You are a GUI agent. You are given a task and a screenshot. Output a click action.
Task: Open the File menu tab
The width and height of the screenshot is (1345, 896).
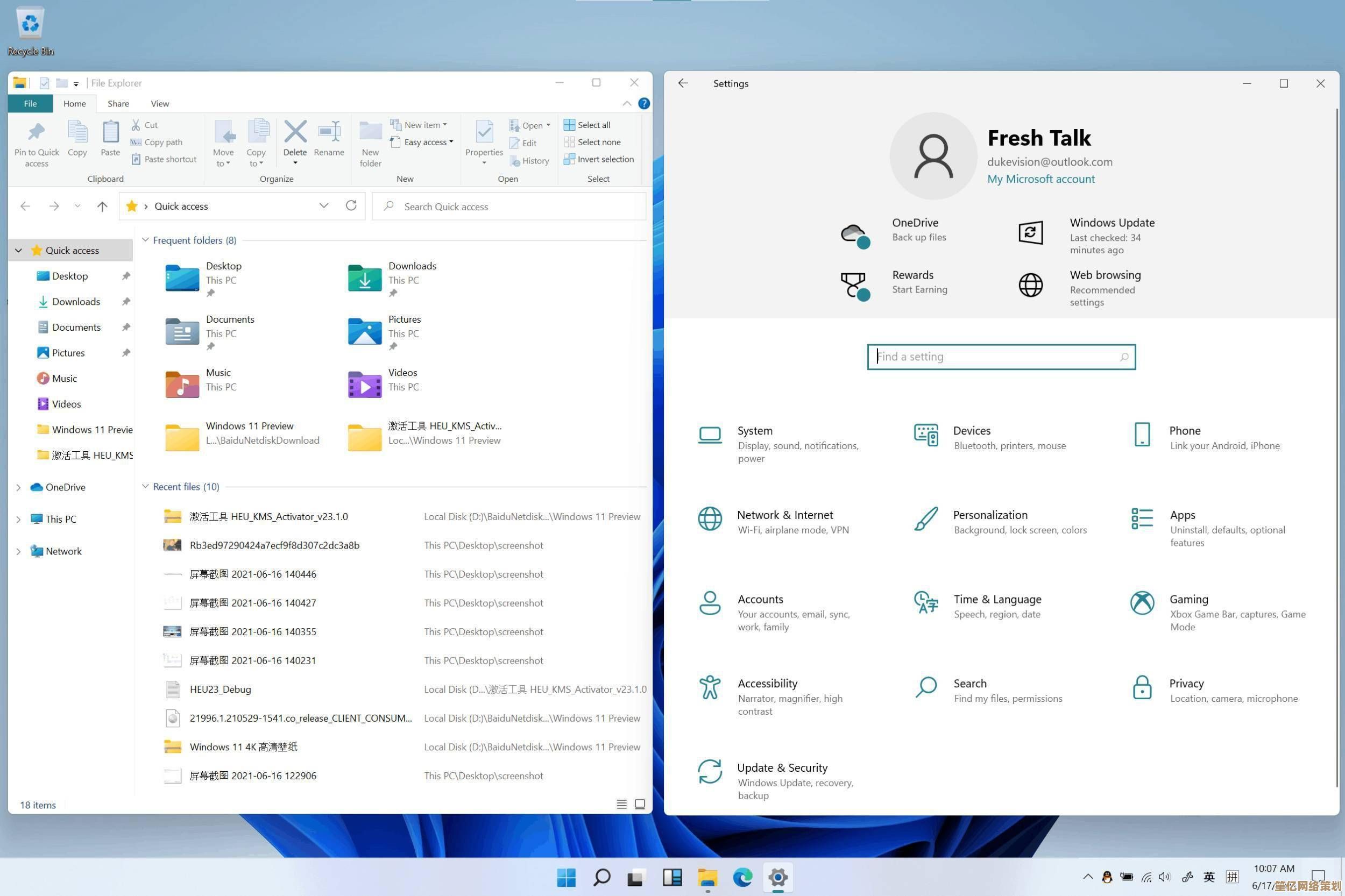[x=30, y=103]
